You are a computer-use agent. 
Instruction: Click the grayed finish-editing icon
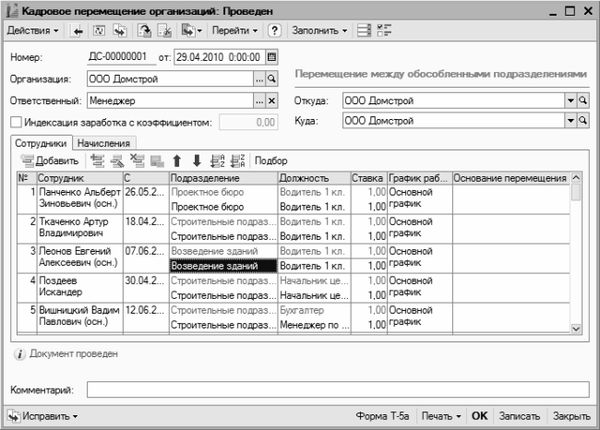(x=157, y=161)
